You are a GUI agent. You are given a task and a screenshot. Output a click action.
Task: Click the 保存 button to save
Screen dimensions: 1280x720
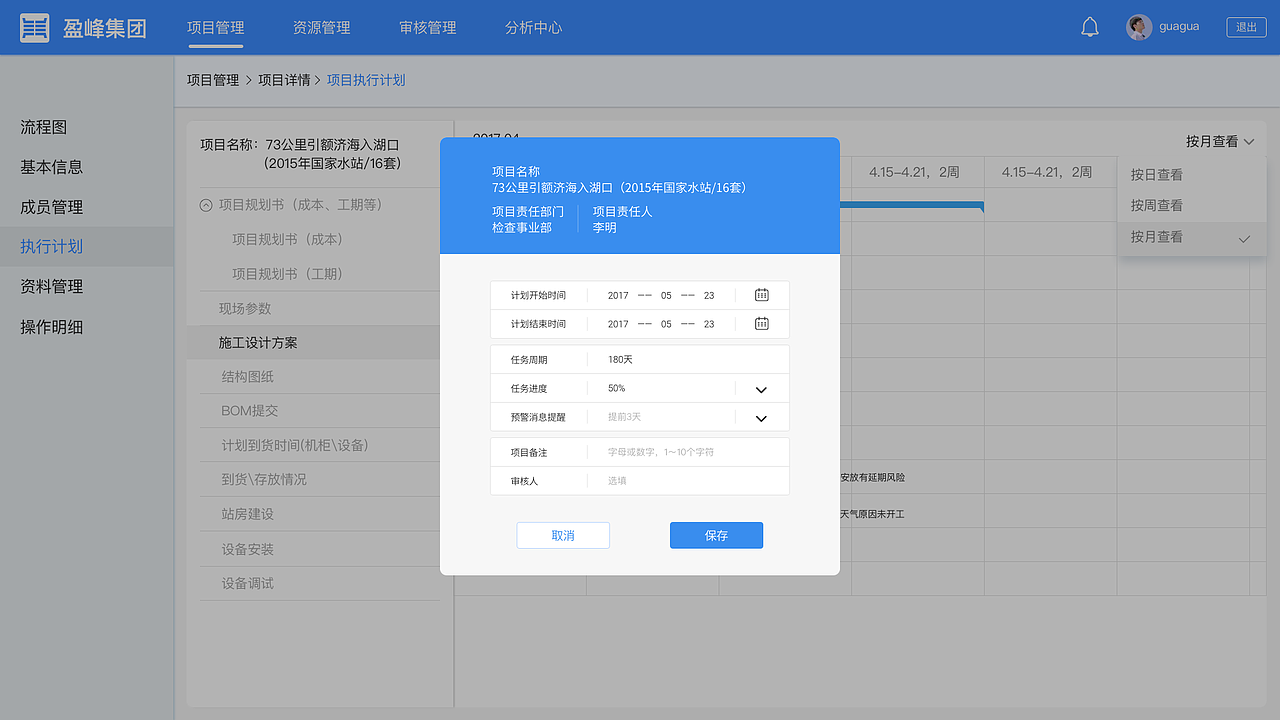click(x=716, y=535)
